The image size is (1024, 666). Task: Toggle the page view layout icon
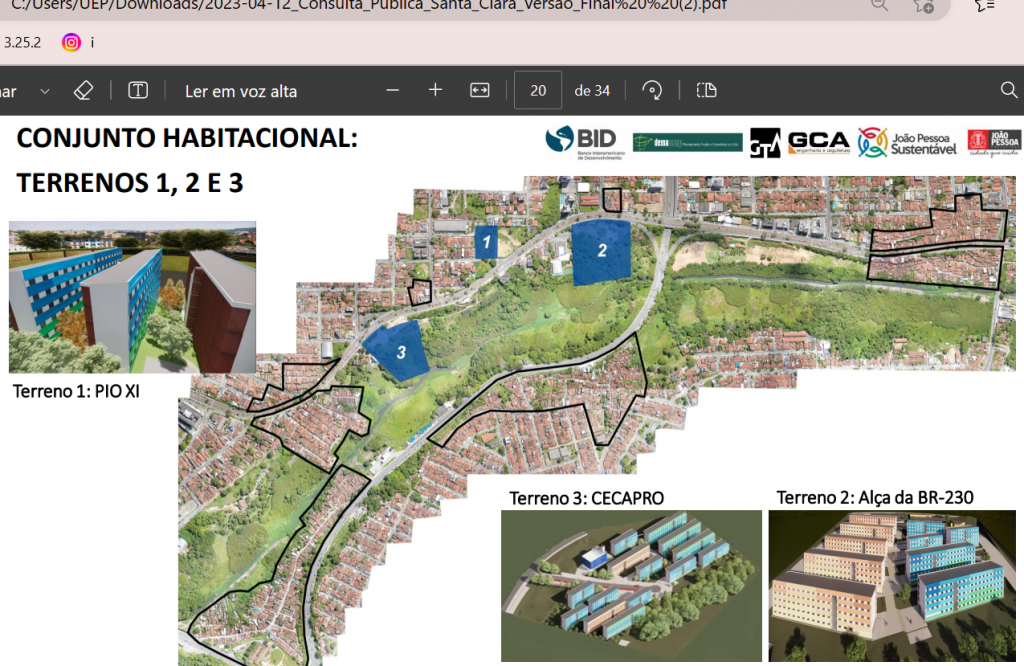[707, 90]
